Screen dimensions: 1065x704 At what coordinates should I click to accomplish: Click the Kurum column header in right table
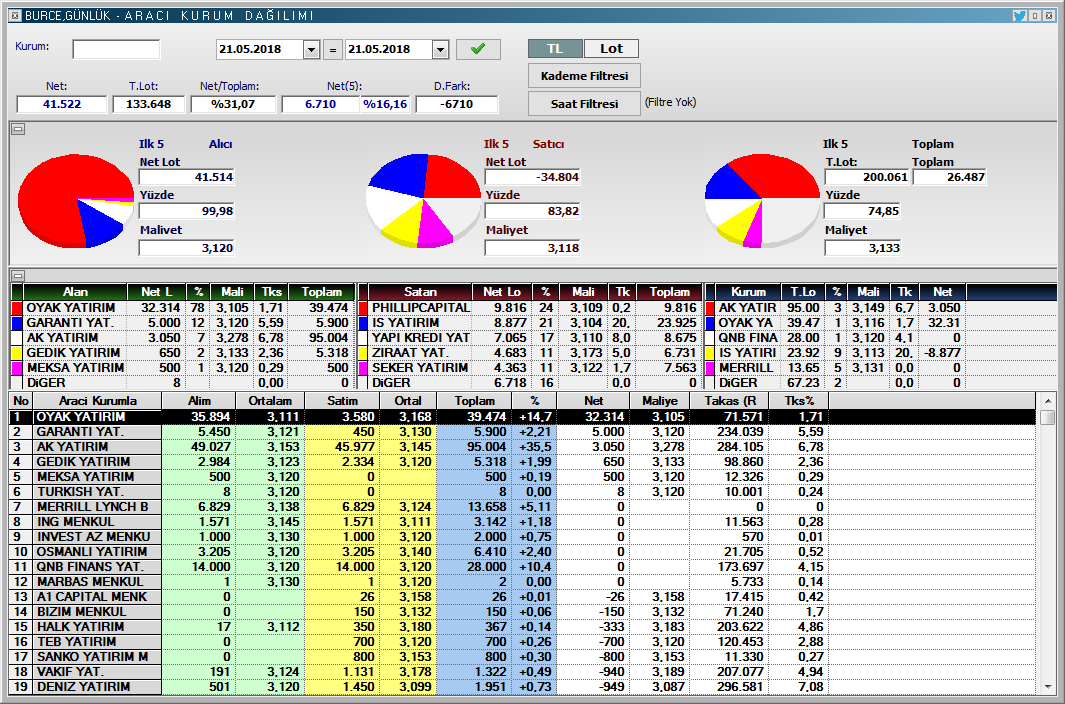click(x=748, y=292)
